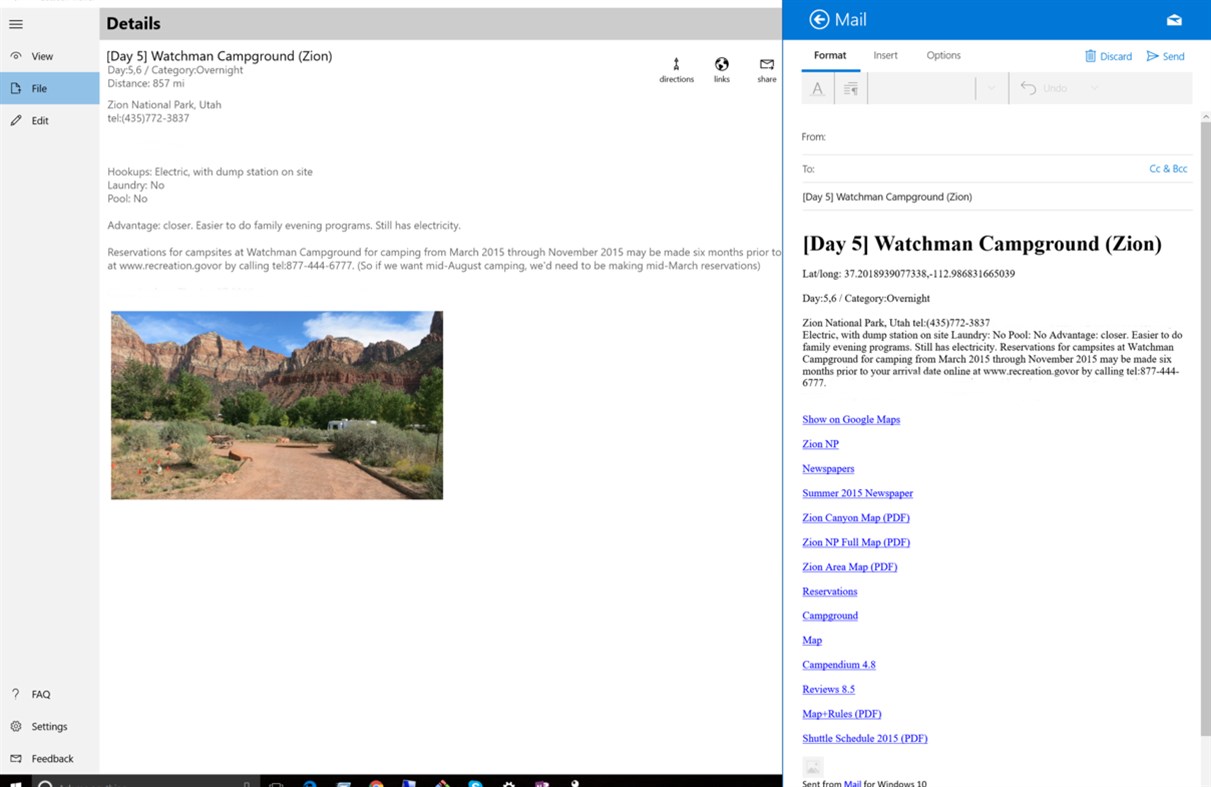This screenshot has width=1211, height=787.
Task: Switch to the Options tab
Action: click(x=943, y=55)
